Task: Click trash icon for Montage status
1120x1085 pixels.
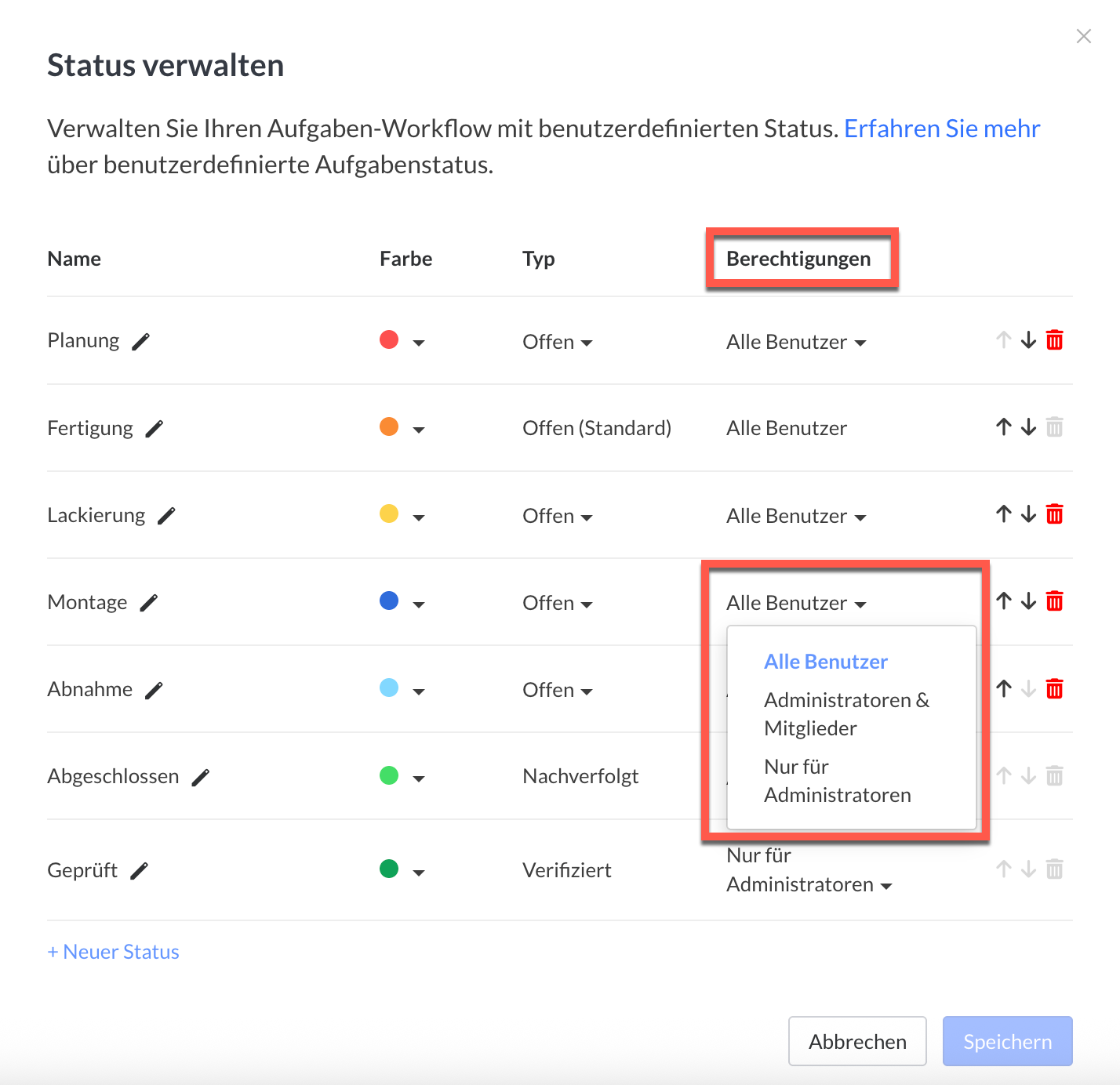Action: (x=1055, y=601)
